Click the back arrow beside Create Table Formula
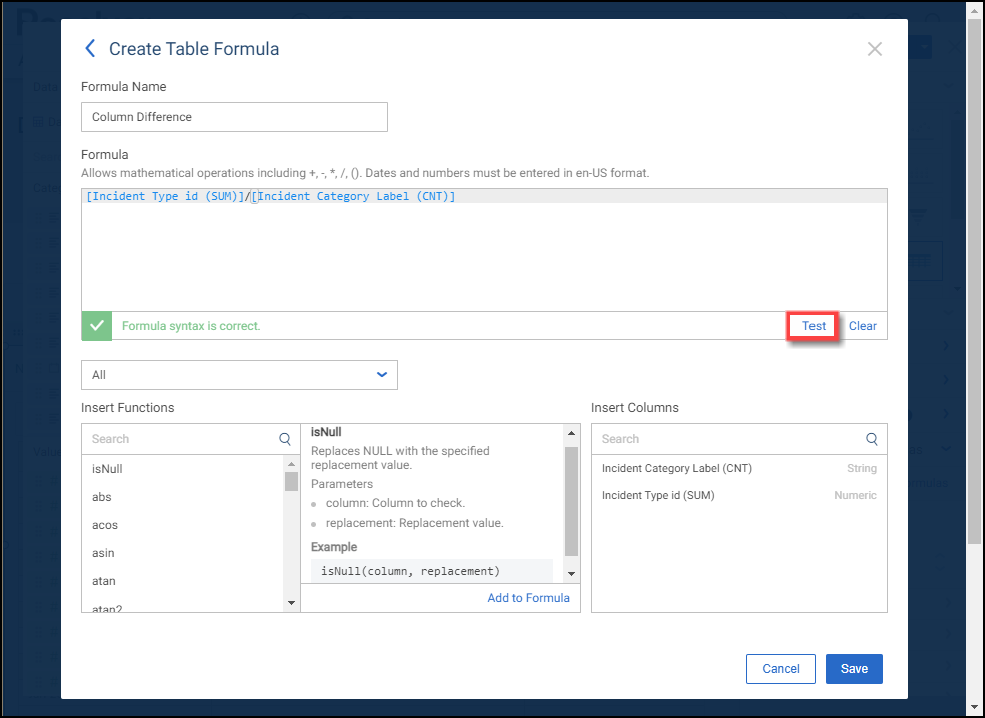 click(x=90, y=49)
